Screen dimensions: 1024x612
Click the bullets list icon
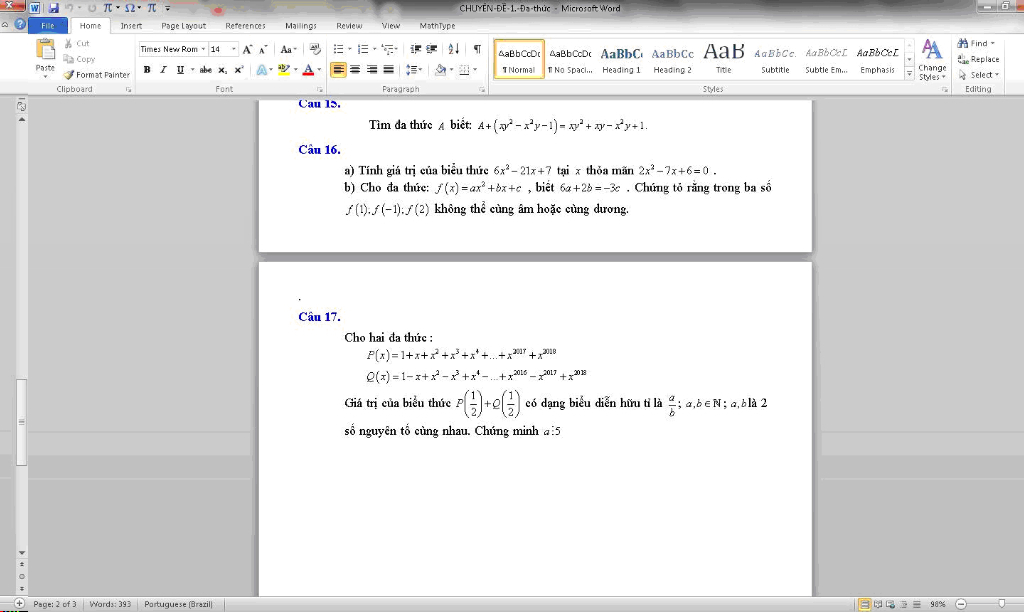click(338, 49)
